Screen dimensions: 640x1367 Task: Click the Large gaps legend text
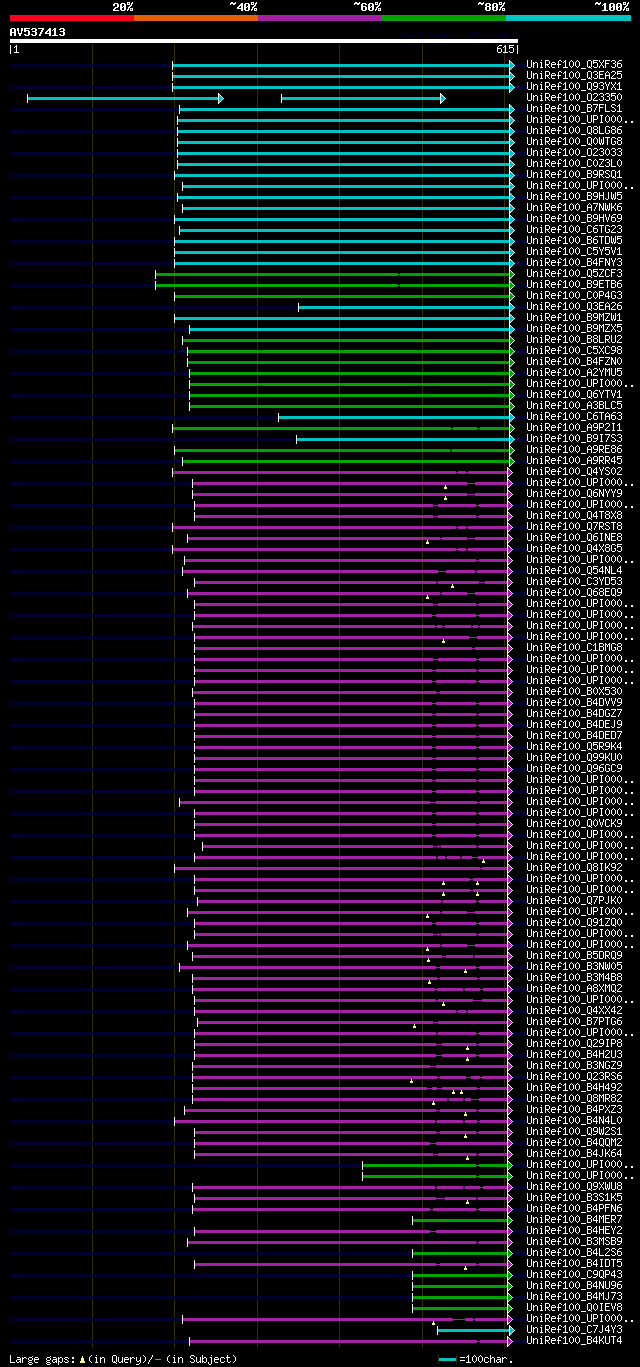tap(123, 1359)
